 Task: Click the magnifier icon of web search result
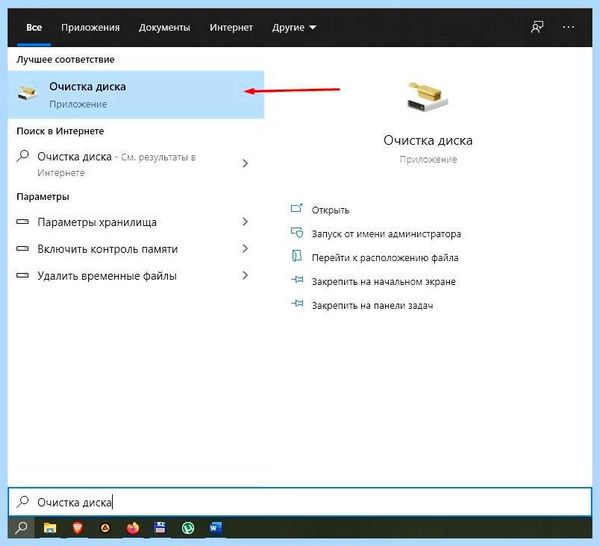point(23,156)
